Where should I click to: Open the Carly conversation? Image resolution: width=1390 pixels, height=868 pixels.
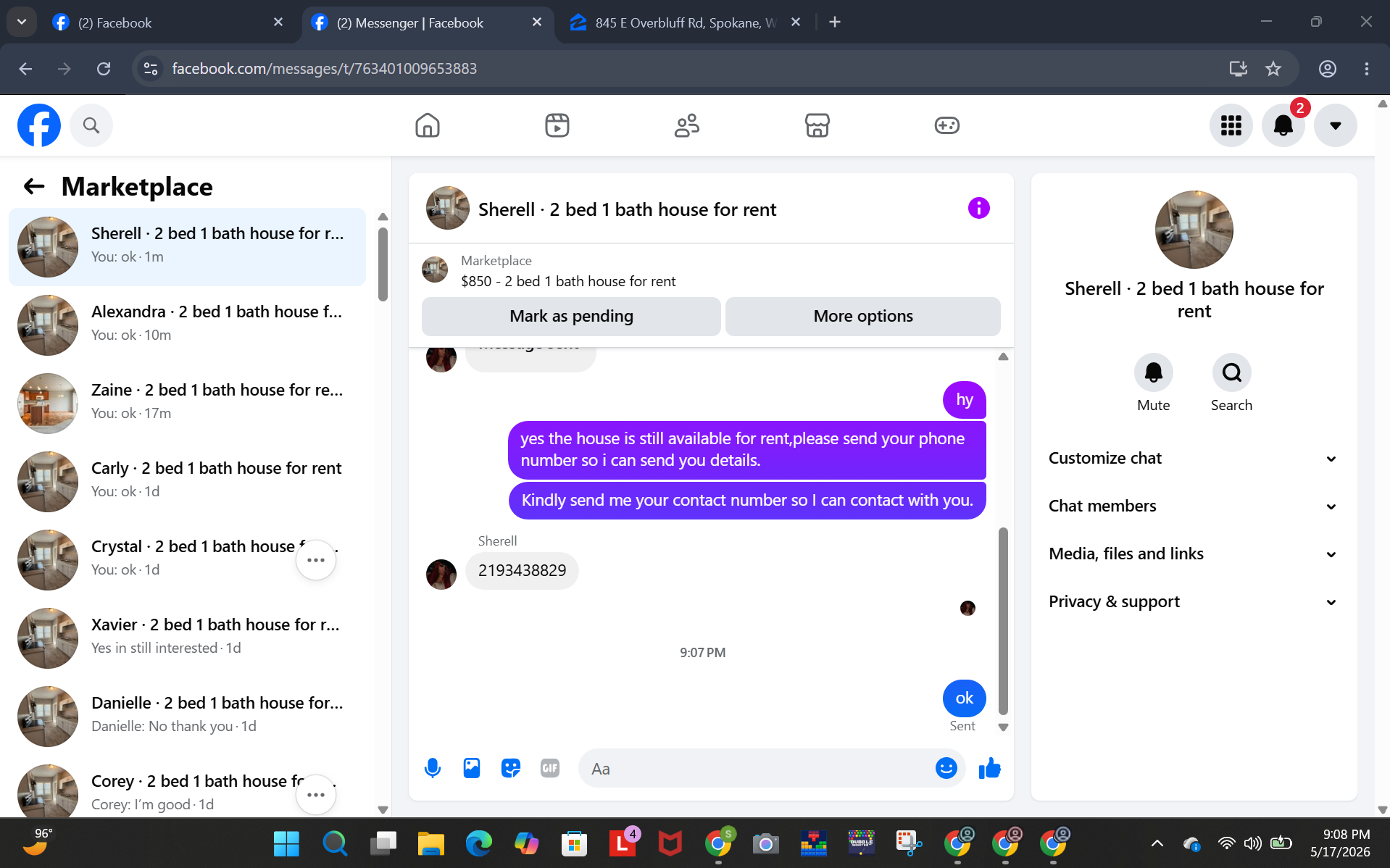(x=187, y=482)
